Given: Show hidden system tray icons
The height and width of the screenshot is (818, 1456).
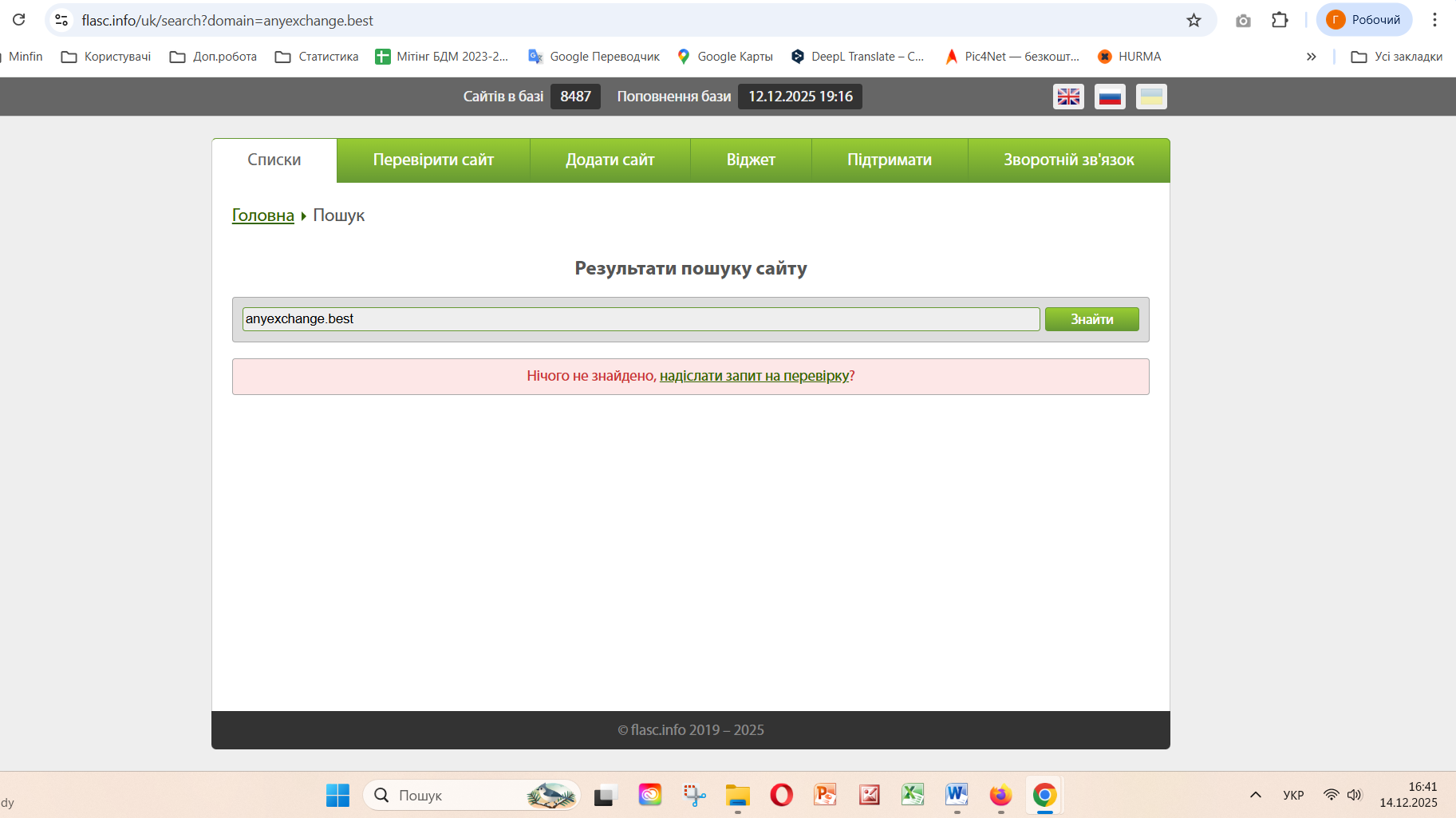Looking at the screenshot, I should pyautogui.click(x=1255, y=795).
